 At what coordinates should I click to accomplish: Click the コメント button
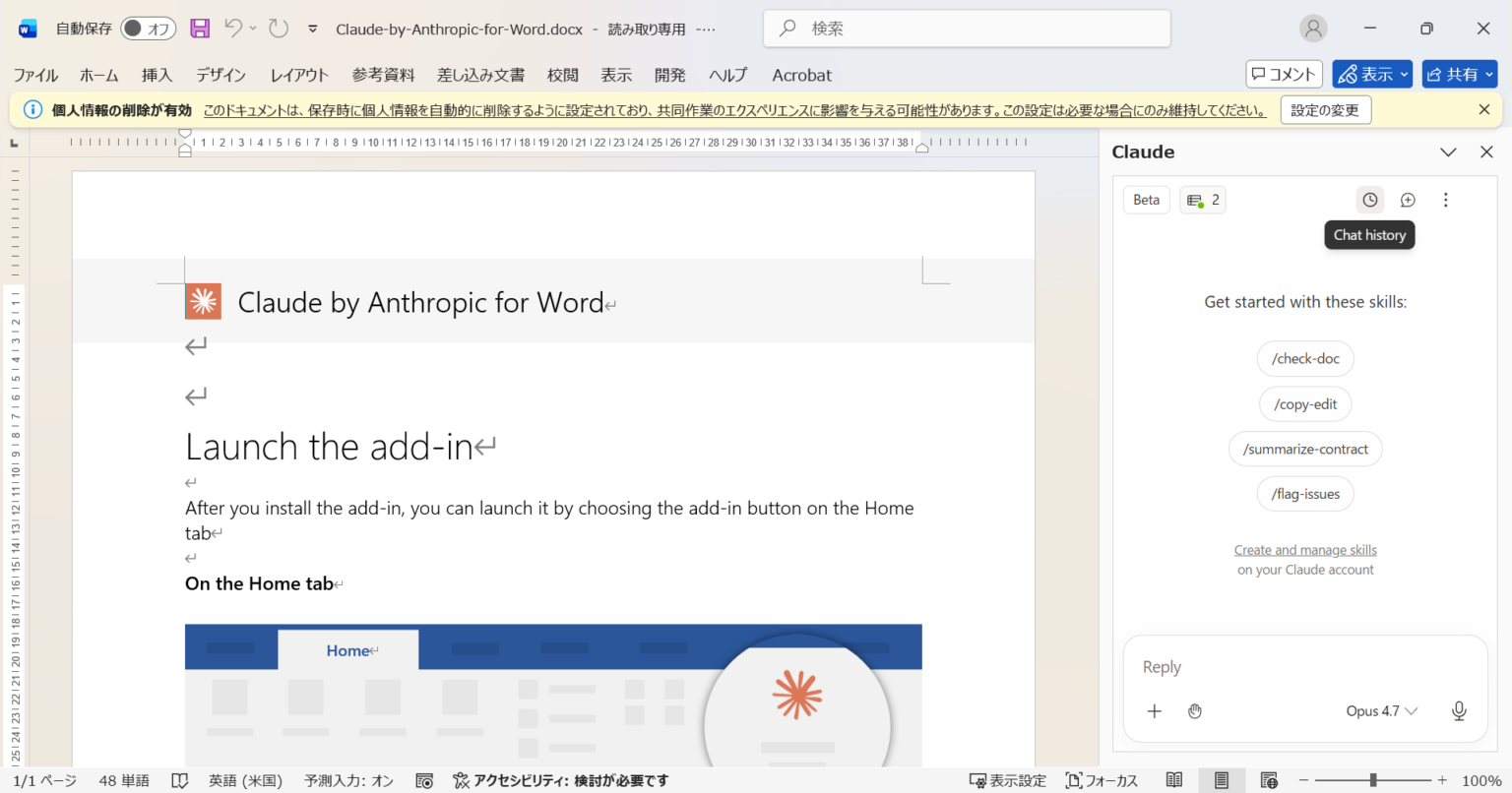[1284, 74]
